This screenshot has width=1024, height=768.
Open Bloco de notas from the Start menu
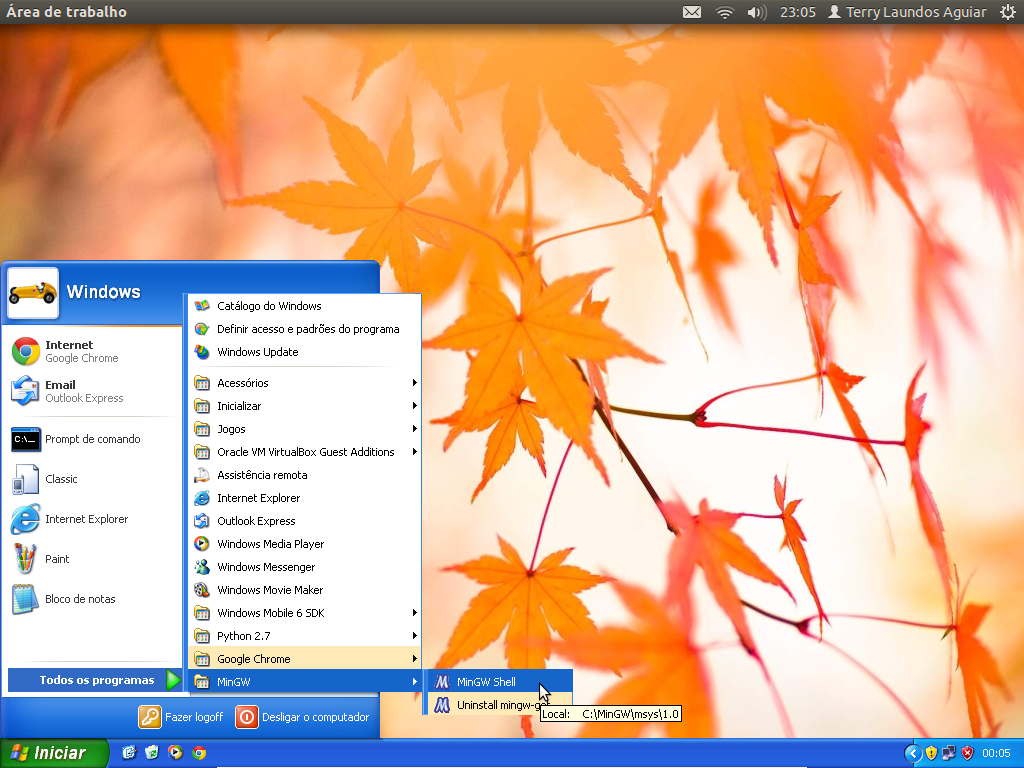[93, 599]
